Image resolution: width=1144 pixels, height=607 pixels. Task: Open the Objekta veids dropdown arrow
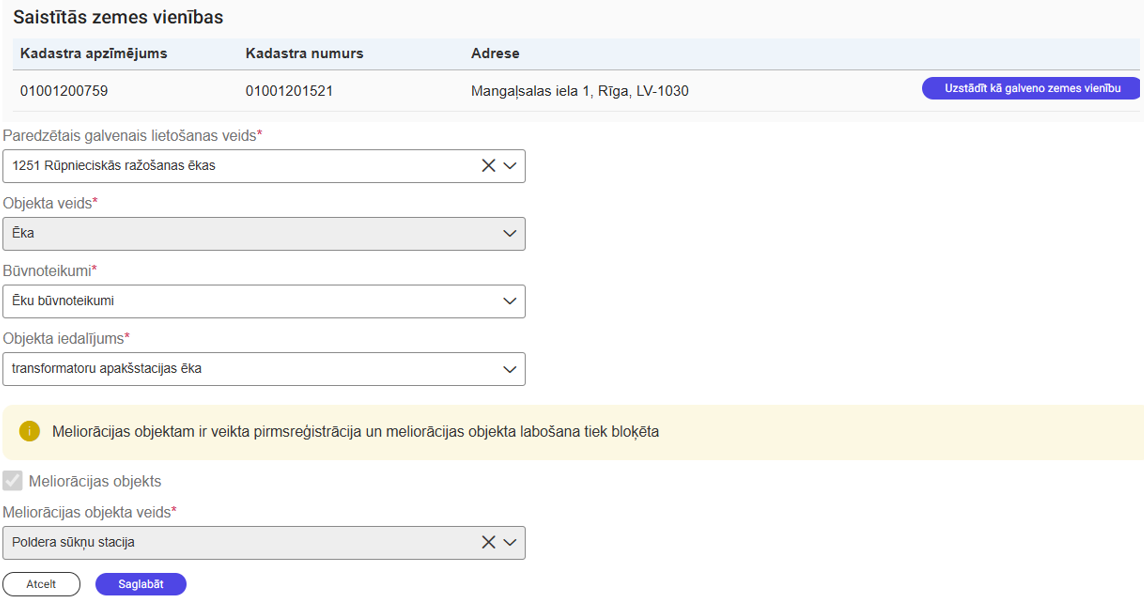point(510,234)
